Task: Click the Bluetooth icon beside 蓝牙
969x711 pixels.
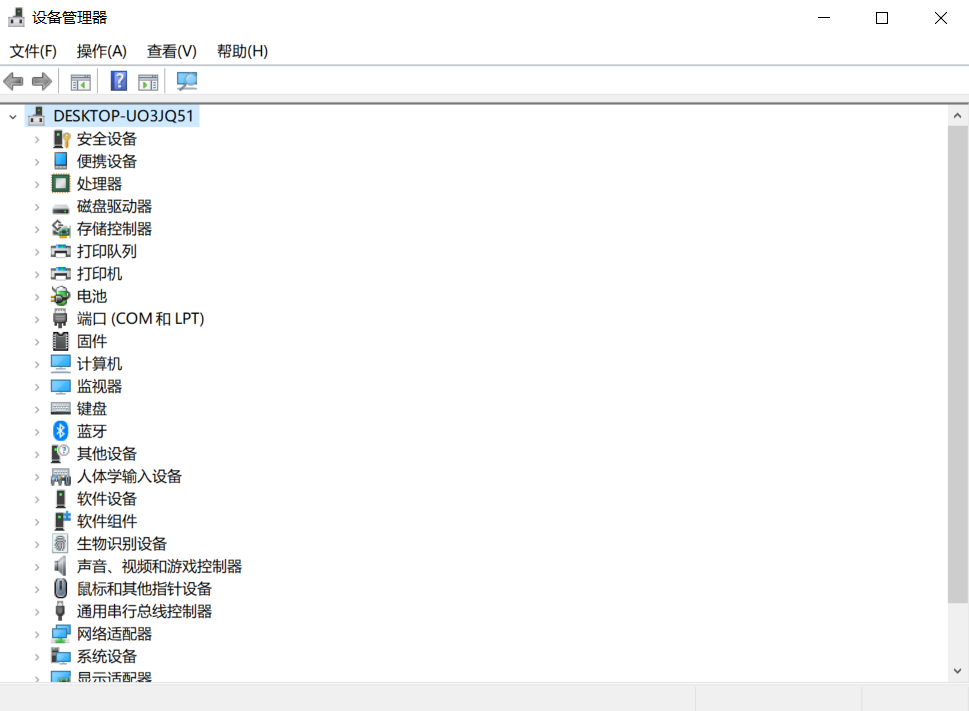Action: click(x=61, y=430)
